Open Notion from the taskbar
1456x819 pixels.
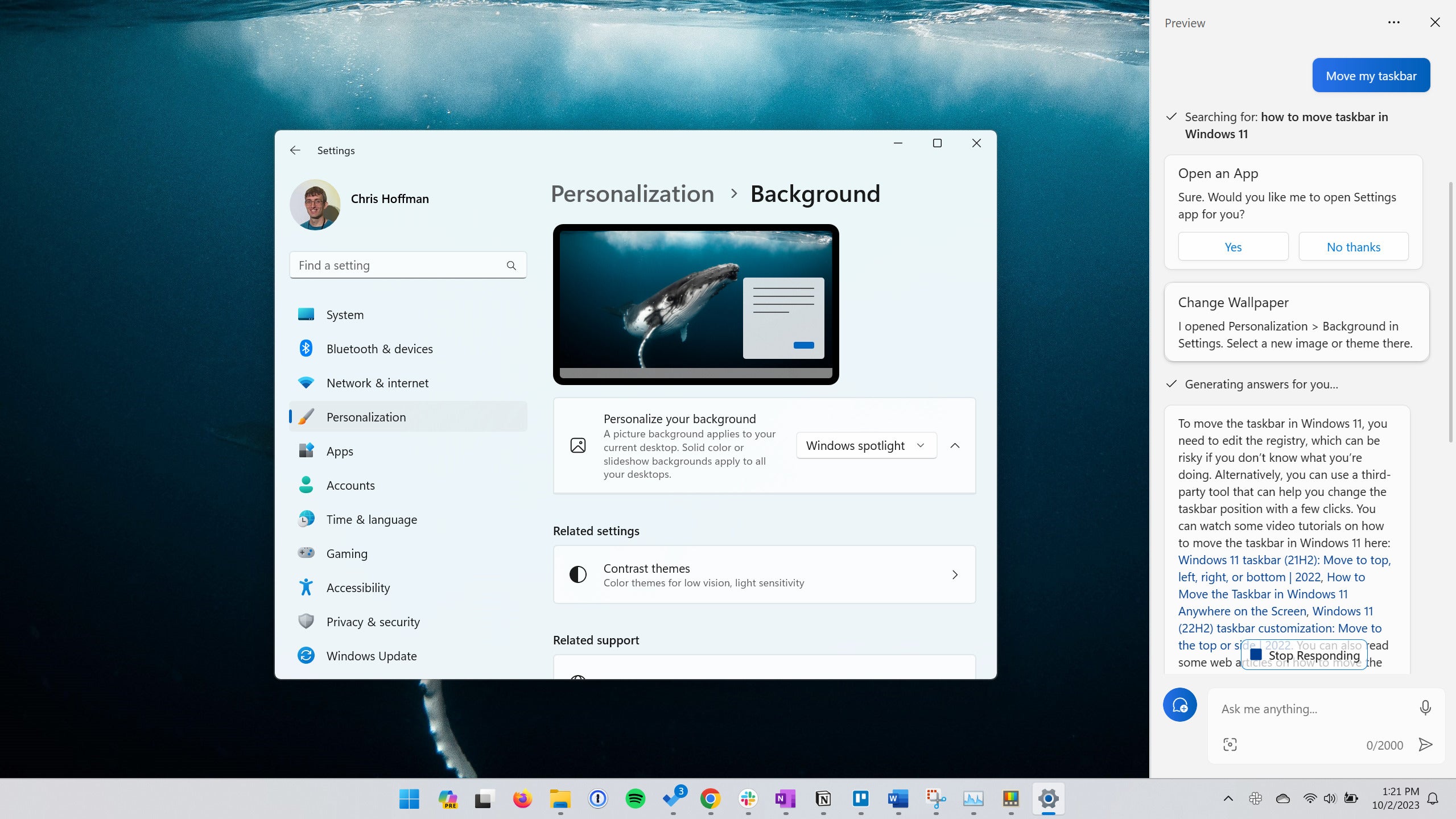point(823,799)
